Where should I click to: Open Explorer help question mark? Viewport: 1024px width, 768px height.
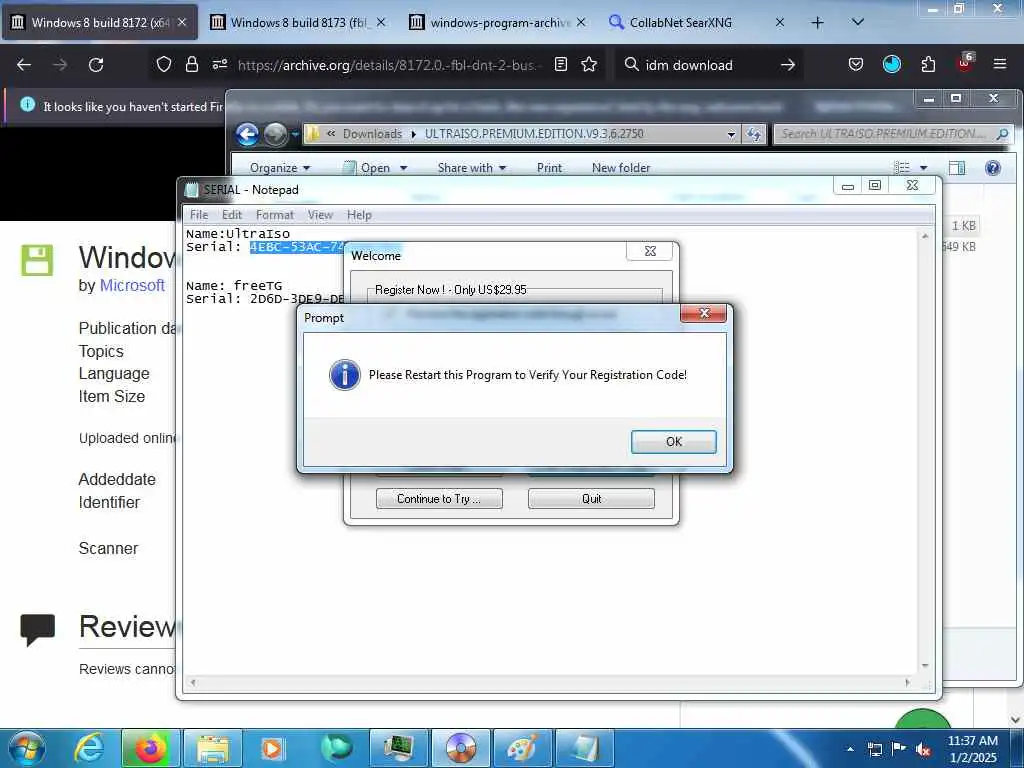pyautogui.click(x=993, y=168)
